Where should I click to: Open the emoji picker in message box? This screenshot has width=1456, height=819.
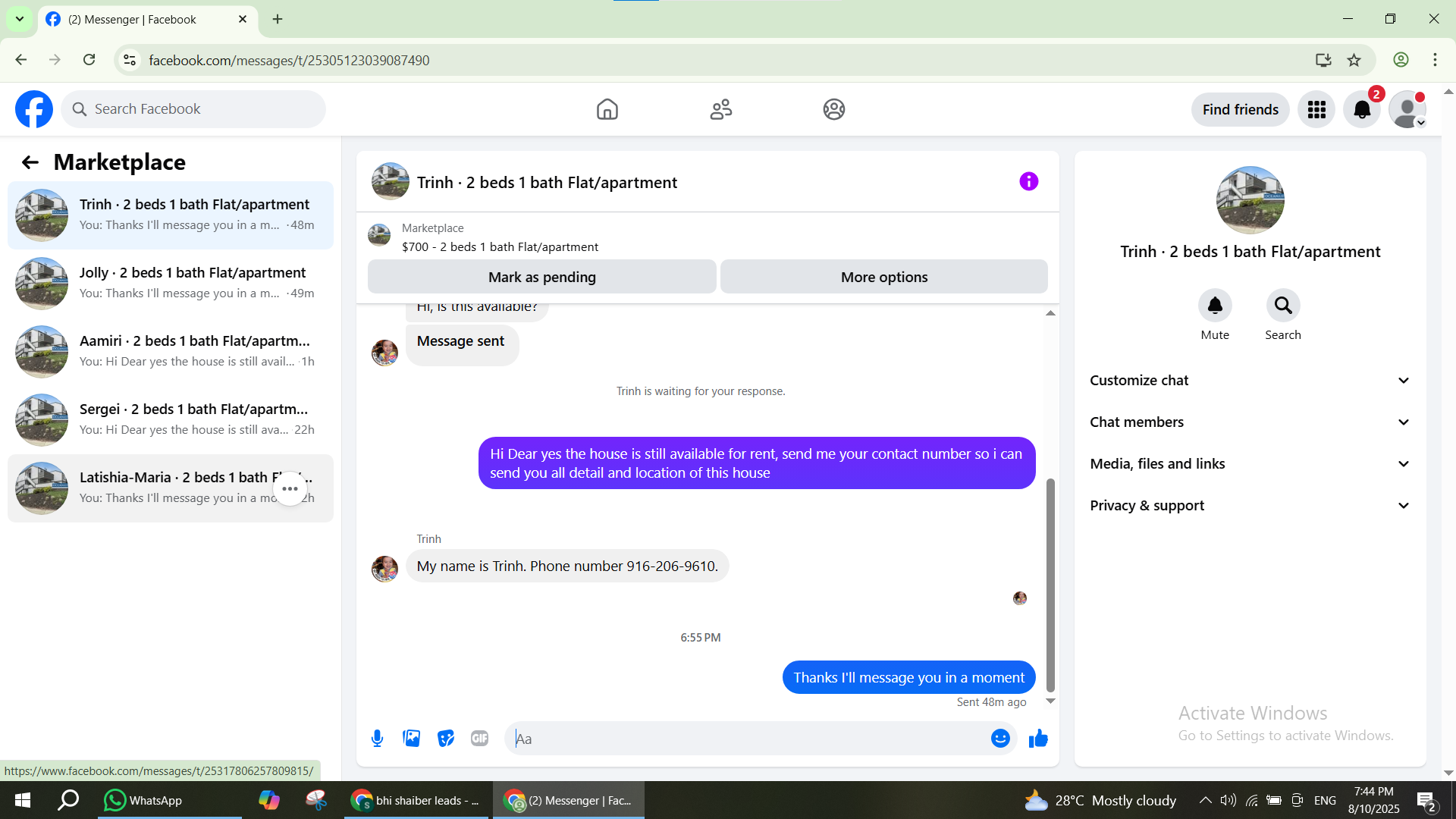point(1000,739)
